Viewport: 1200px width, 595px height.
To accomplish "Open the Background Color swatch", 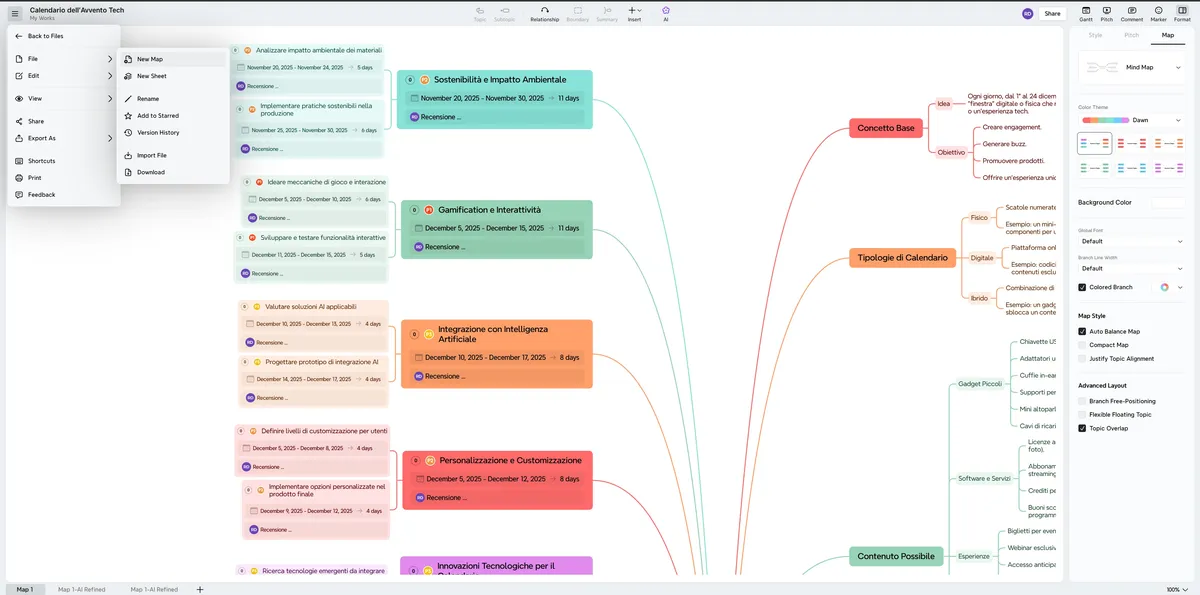I will tap(1169, 203).
